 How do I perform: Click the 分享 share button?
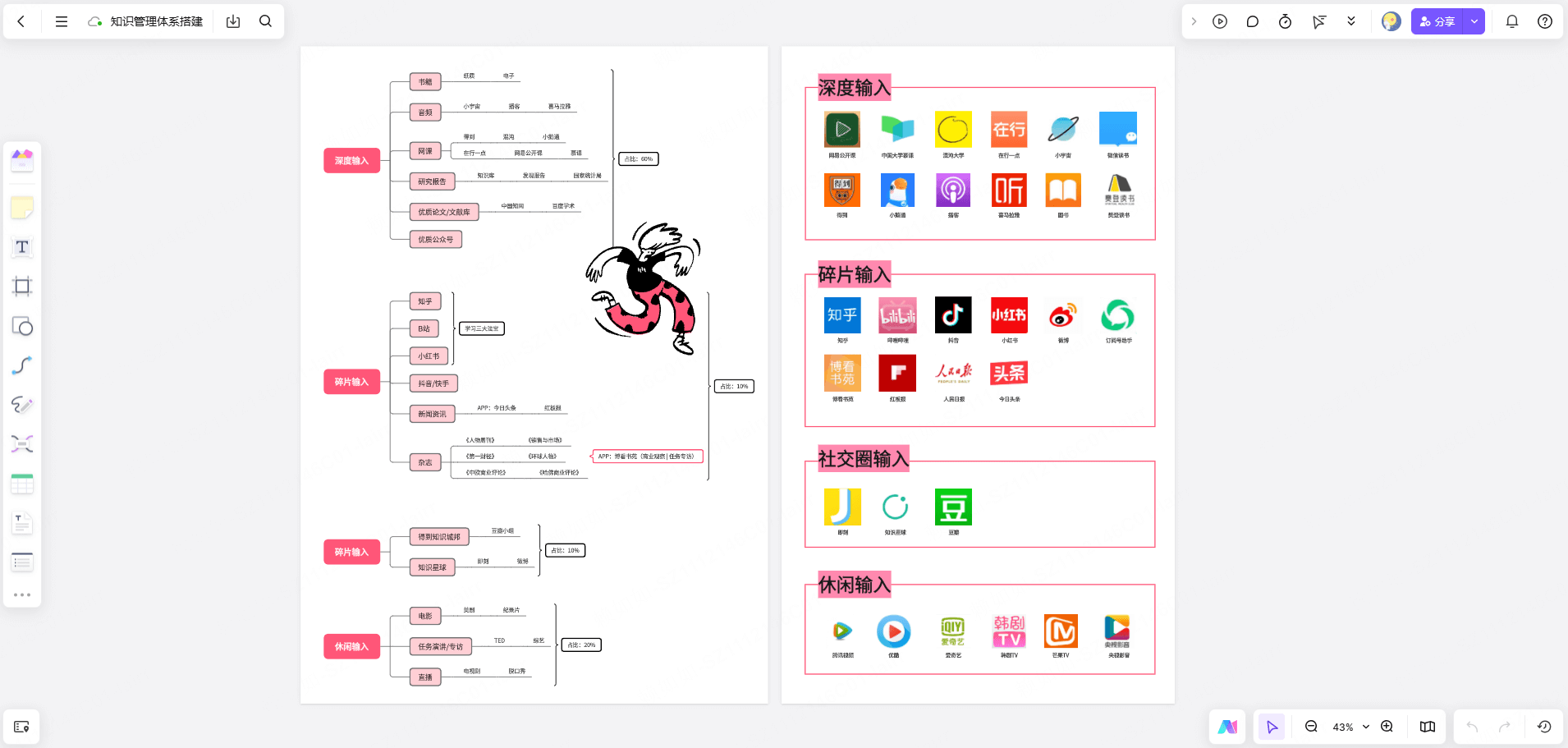click(x=1437, y=22)
